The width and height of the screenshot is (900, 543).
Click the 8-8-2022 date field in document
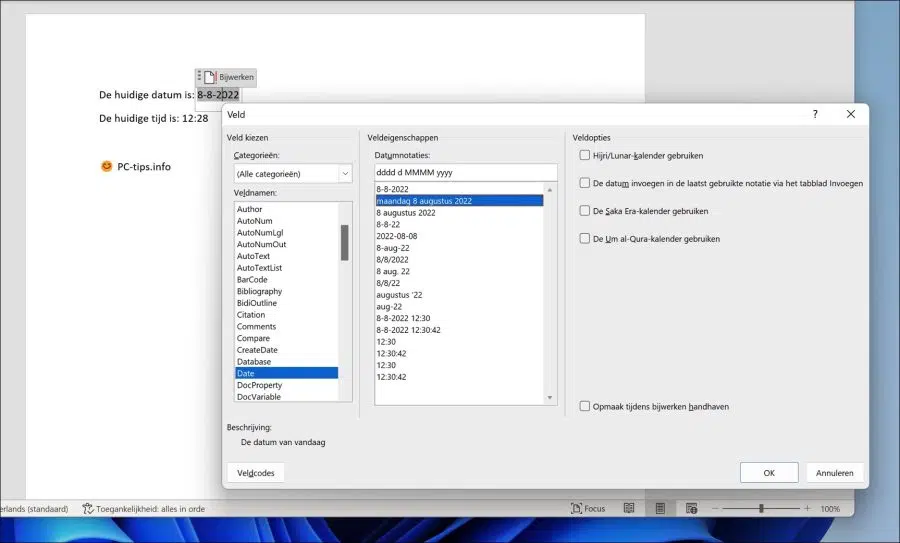(x=218, y=95)
